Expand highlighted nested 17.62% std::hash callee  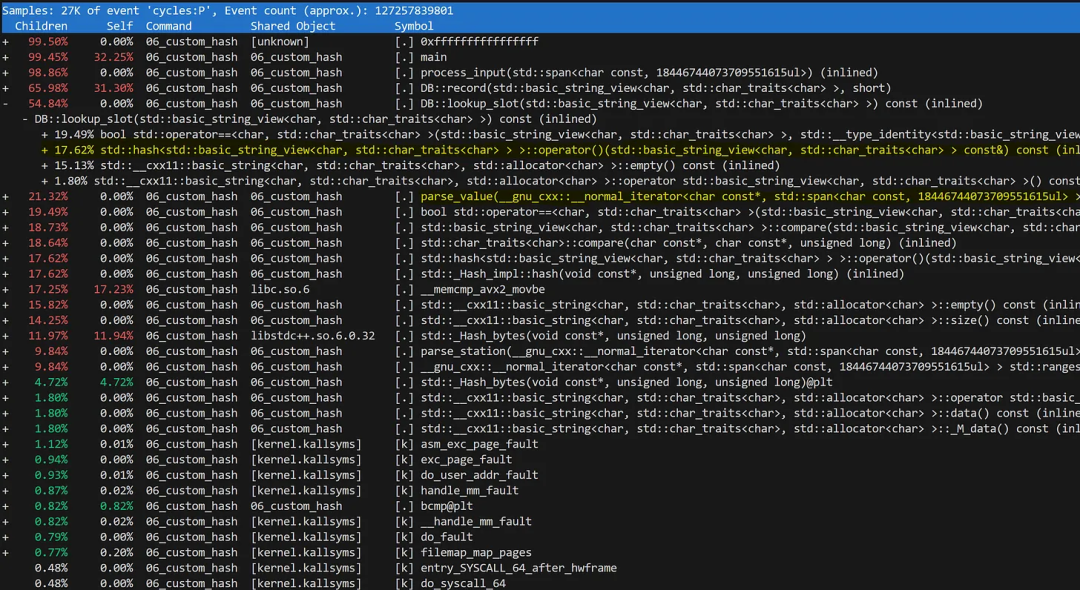pyautogui.click(x=45, y=150)
